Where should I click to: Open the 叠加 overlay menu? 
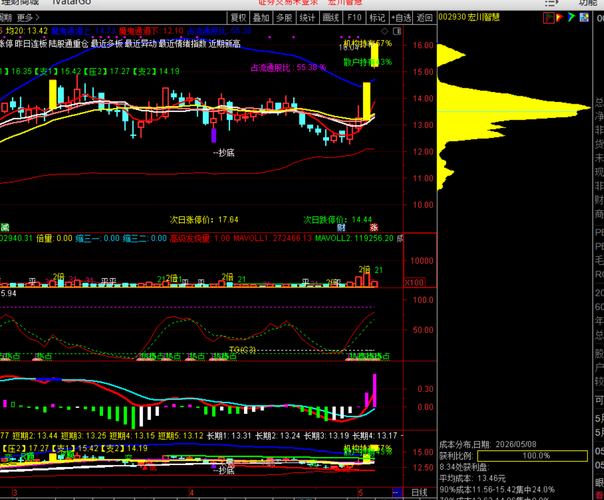pyautogui.click(x=261, y=17)
